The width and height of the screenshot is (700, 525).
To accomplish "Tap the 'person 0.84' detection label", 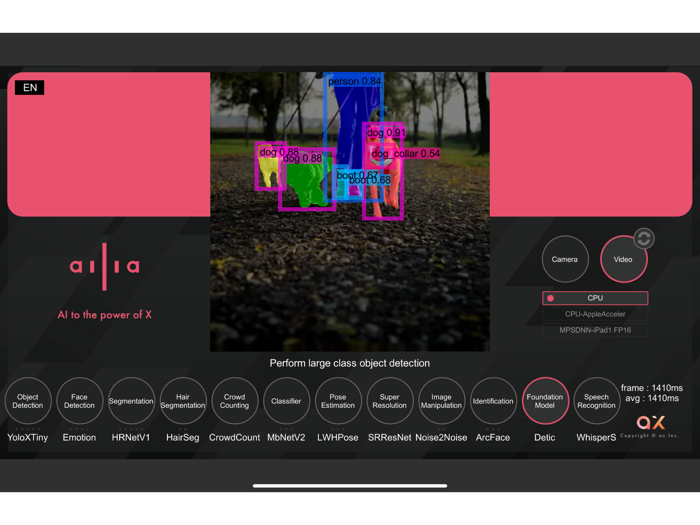I will click(354, 81).
